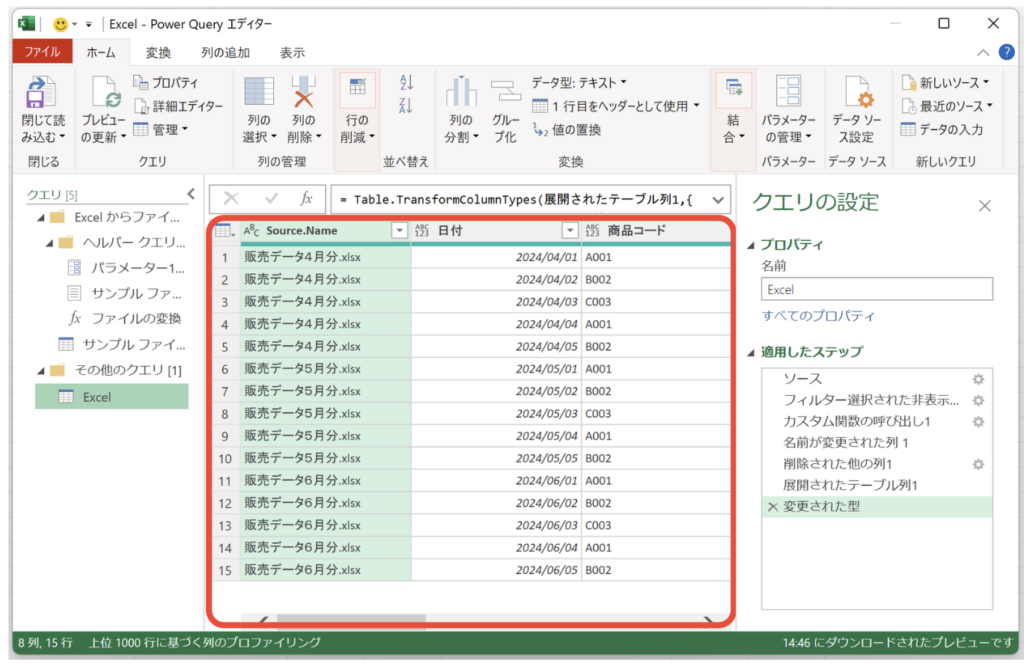Click the グループ化 group by icon

pyautogui.click(x=506, y=93)
